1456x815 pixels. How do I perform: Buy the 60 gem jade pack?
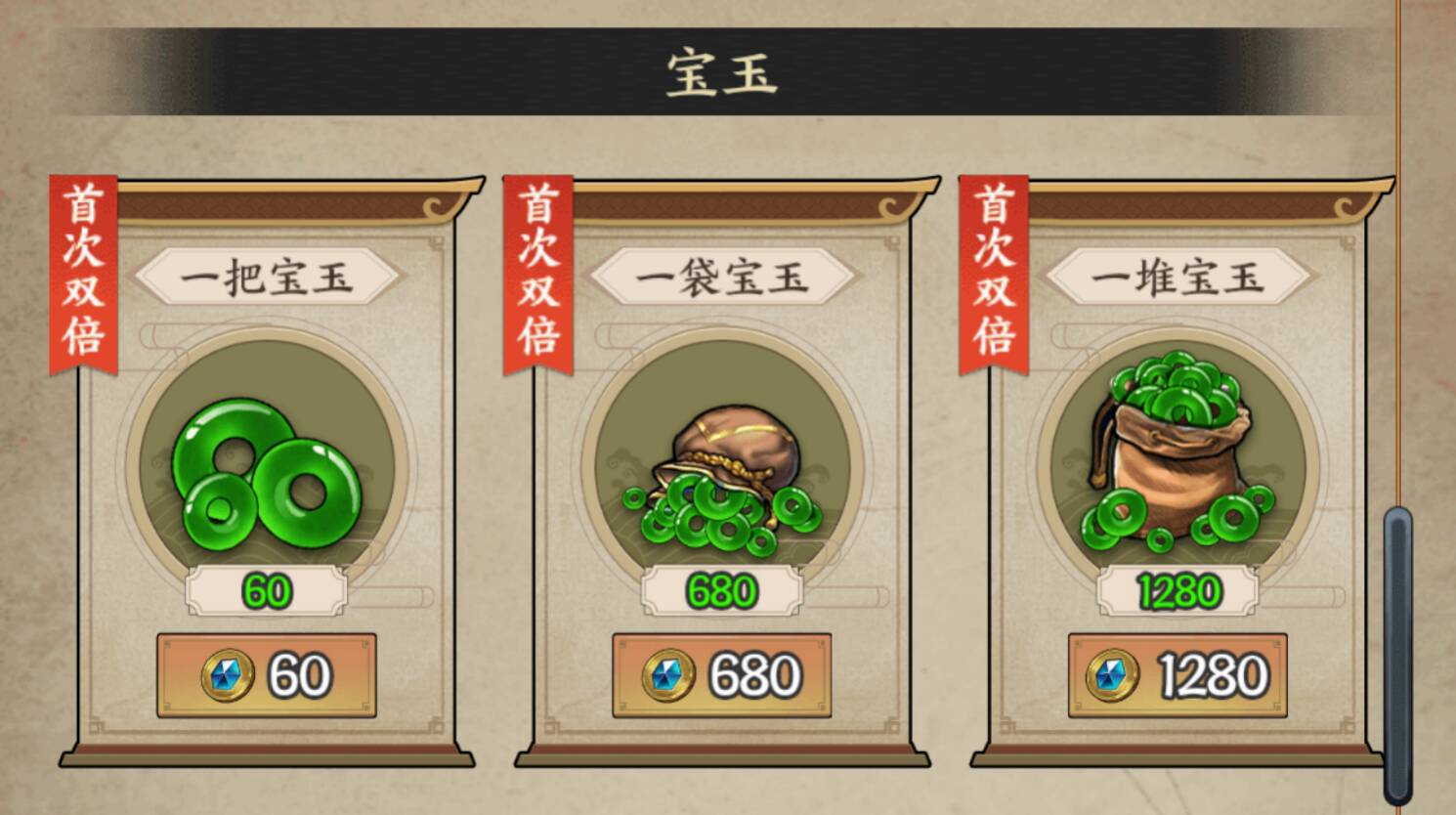pos(267,675)
